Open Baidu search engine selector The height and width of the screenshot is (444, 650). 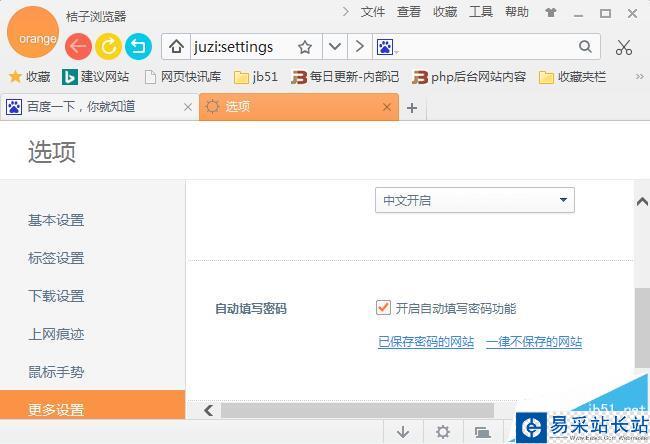386,47
